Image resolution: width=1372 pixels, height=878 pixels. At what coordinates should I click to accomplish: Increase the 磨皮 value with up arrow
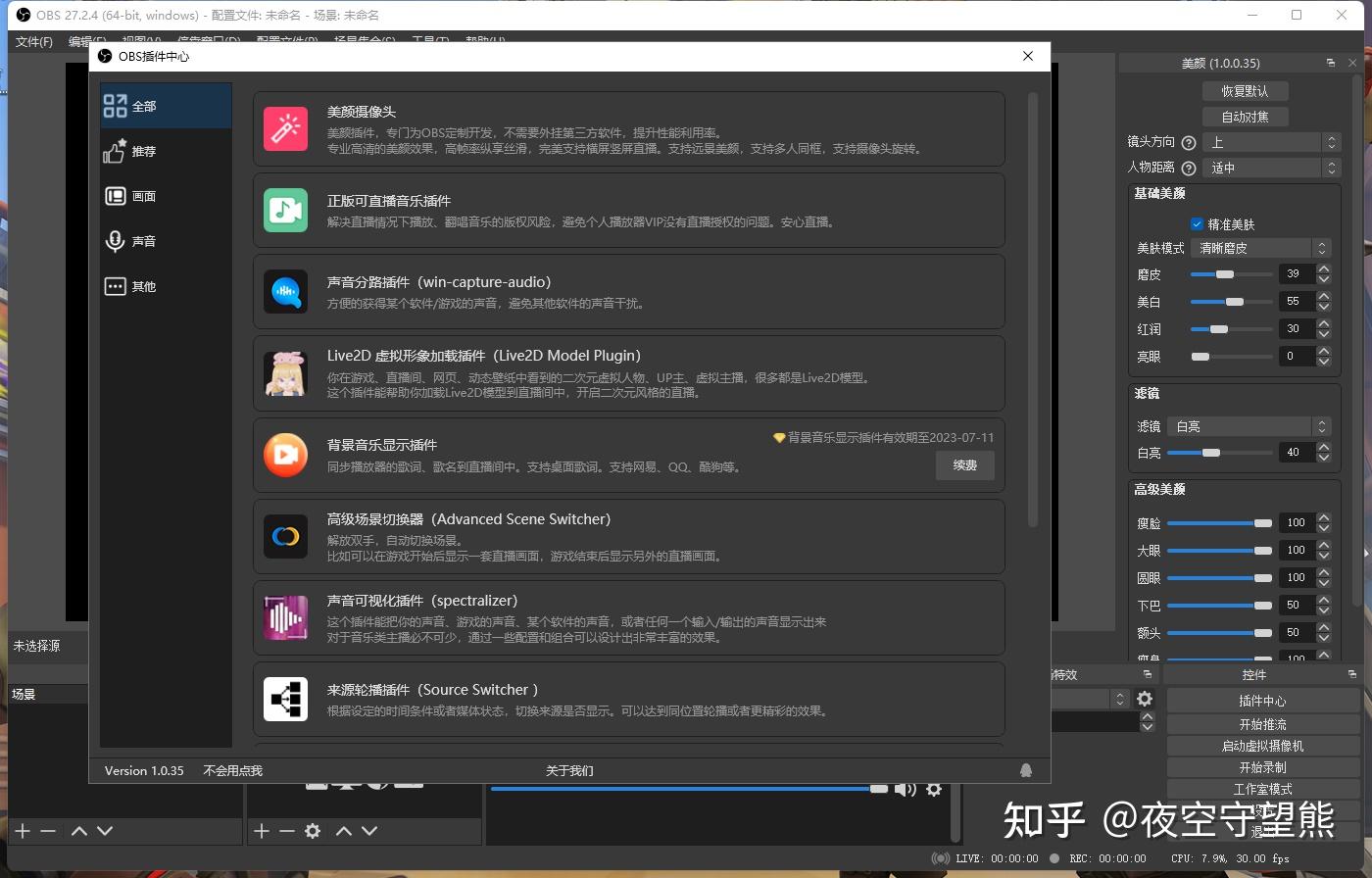point(1324,269)
